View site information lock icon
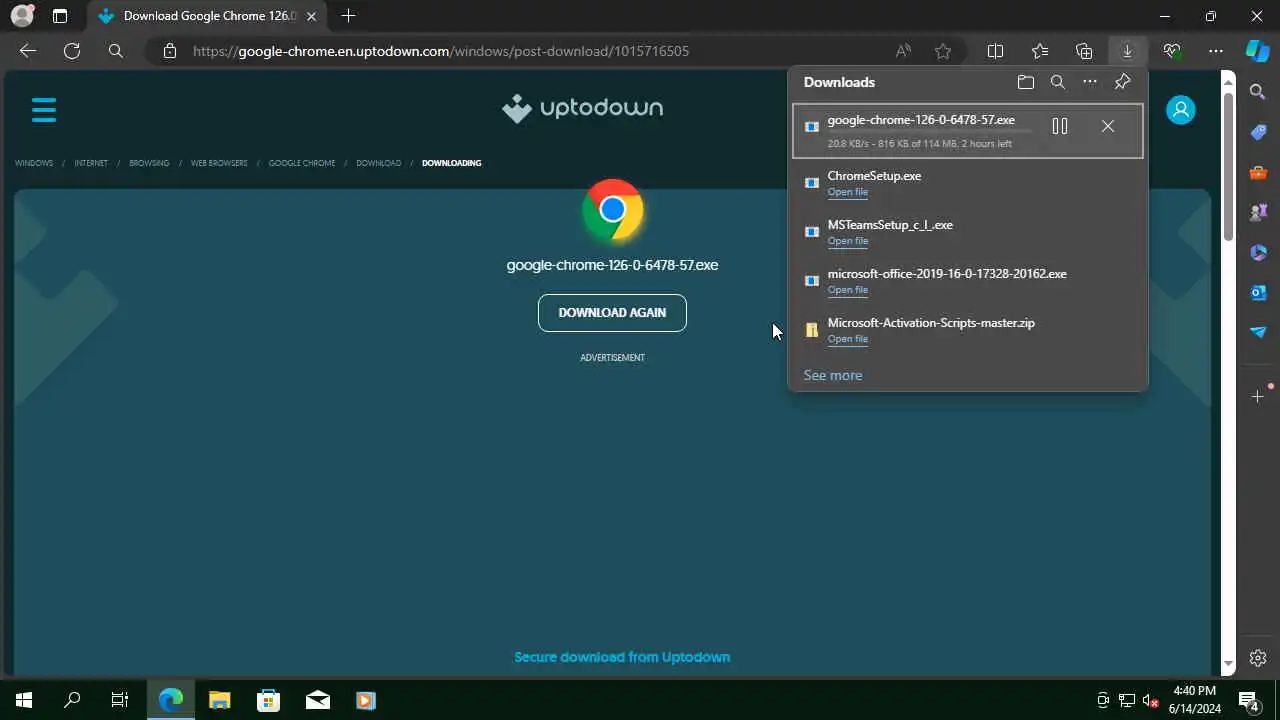 [170, 51]
